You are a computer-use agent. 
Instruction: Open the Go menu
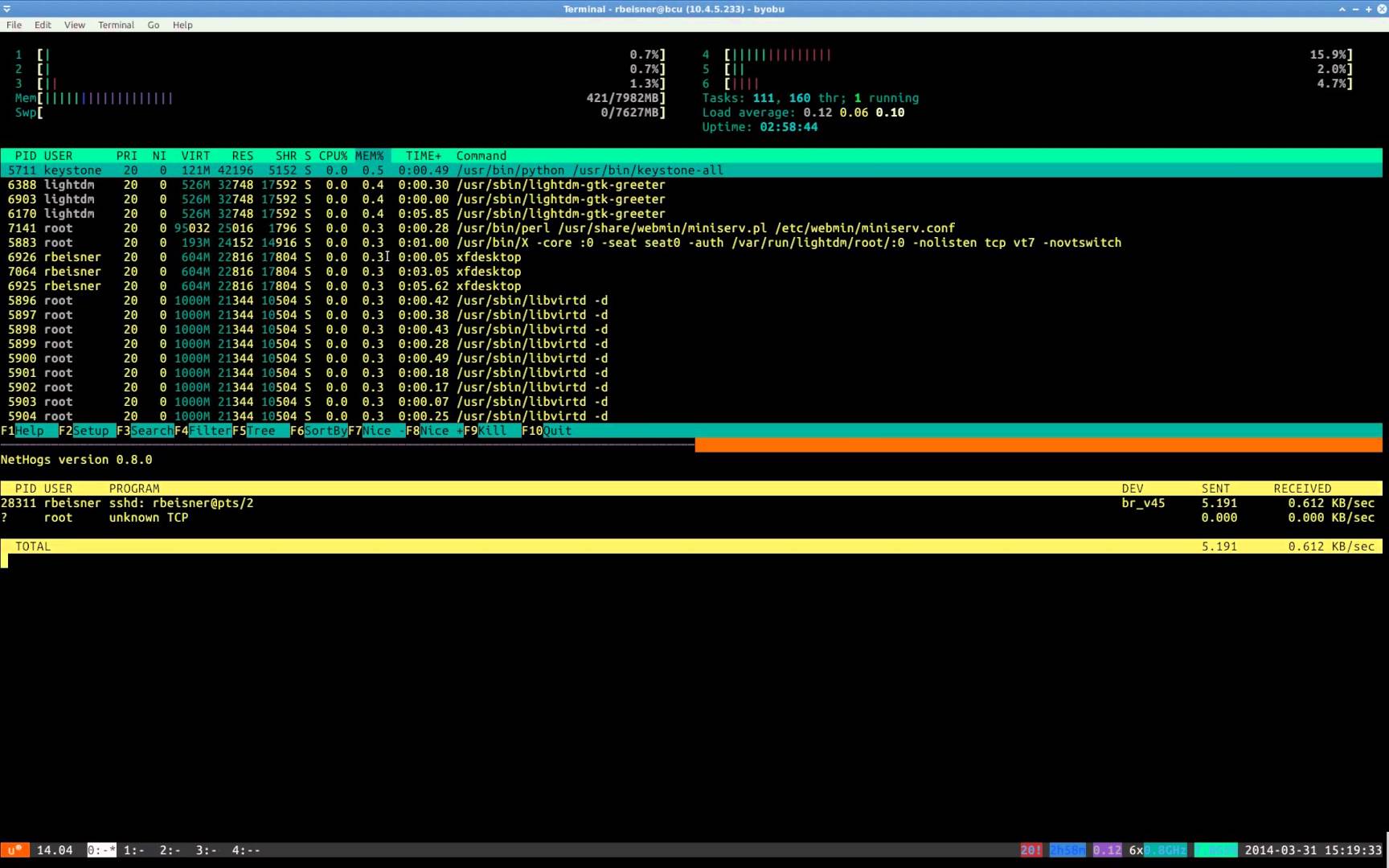click(x=153, y=25)
